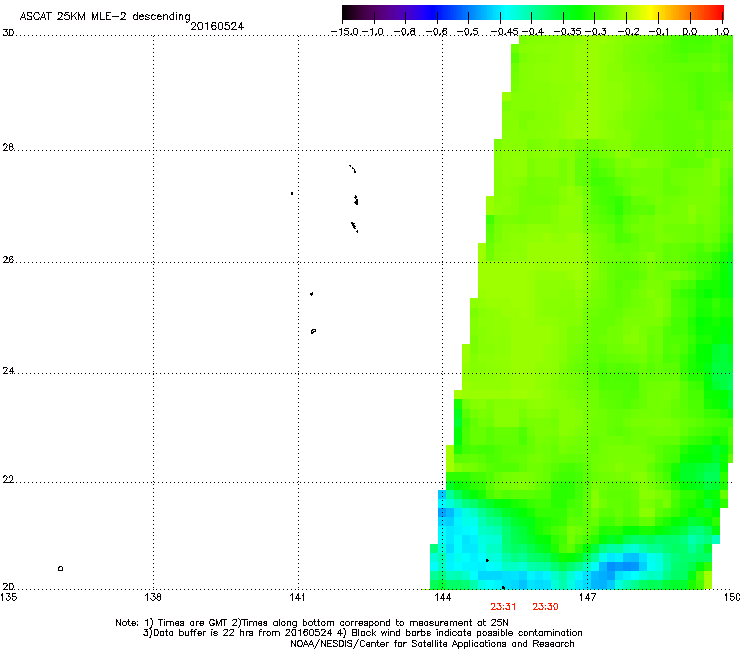Screen dimensions: 740x650
Task: Select the longitude axis label 138
Action: pyautogui.click(x=153, y=597)
